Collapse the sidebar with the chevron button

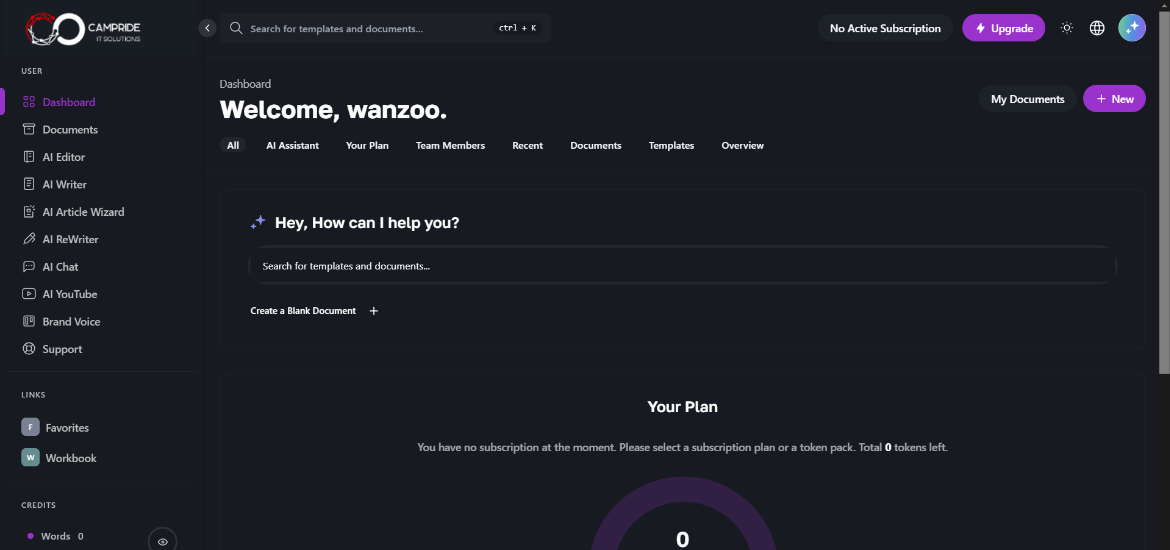tap(207, 28)
